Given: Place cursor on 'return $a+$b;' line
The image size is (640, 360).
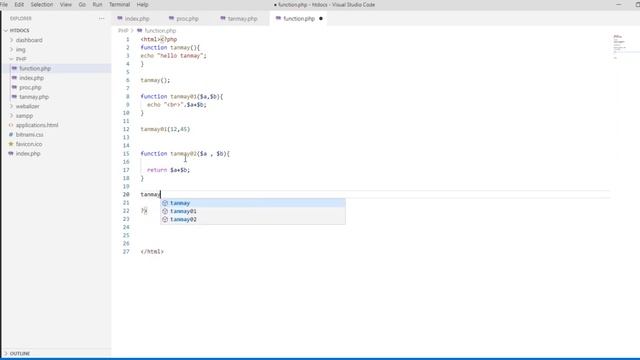Looking at the screenshot, I should [x=169, y=170].
